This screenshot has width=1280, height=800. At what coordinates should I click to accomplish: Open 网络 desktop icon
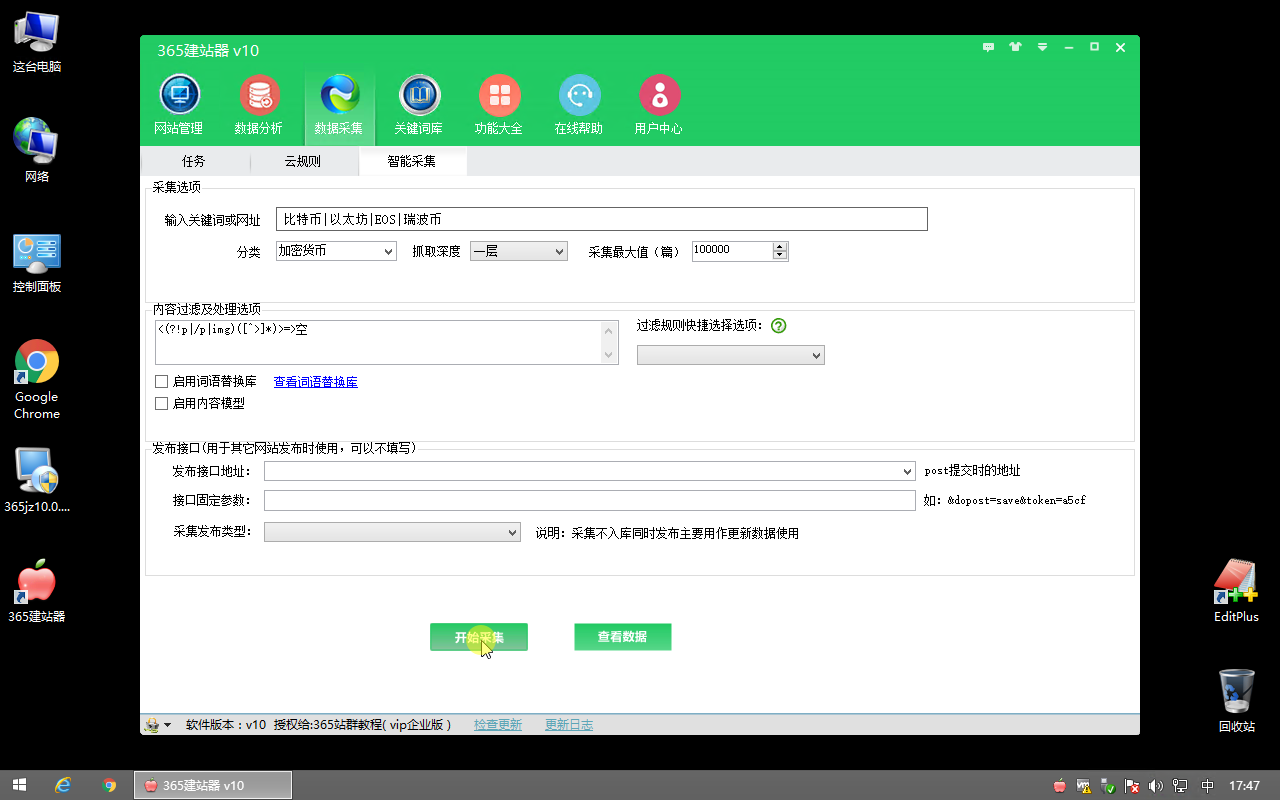click(x=37, y=150)
